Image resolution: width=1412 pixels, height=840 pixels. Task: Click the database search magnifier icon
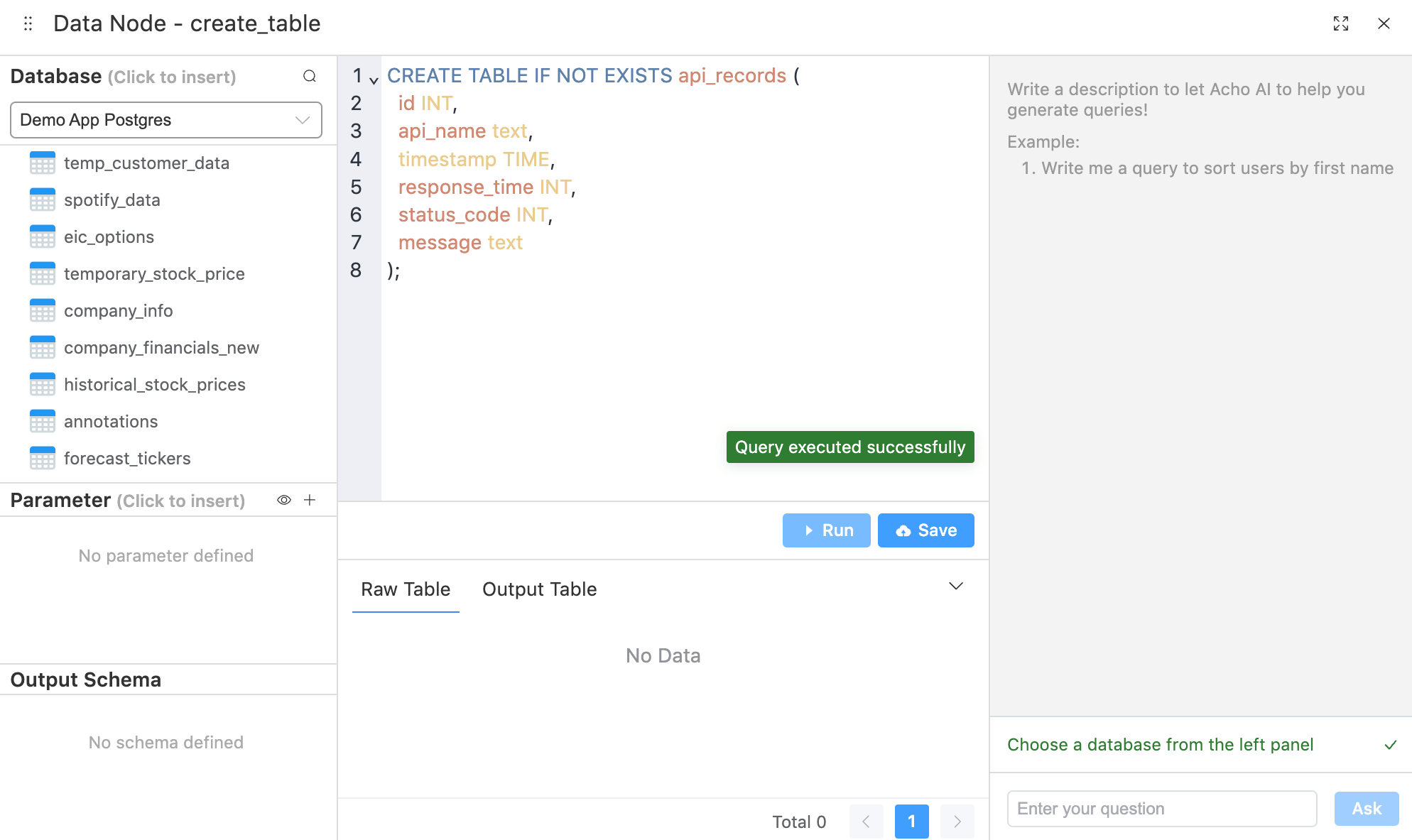tap(310, 76)
